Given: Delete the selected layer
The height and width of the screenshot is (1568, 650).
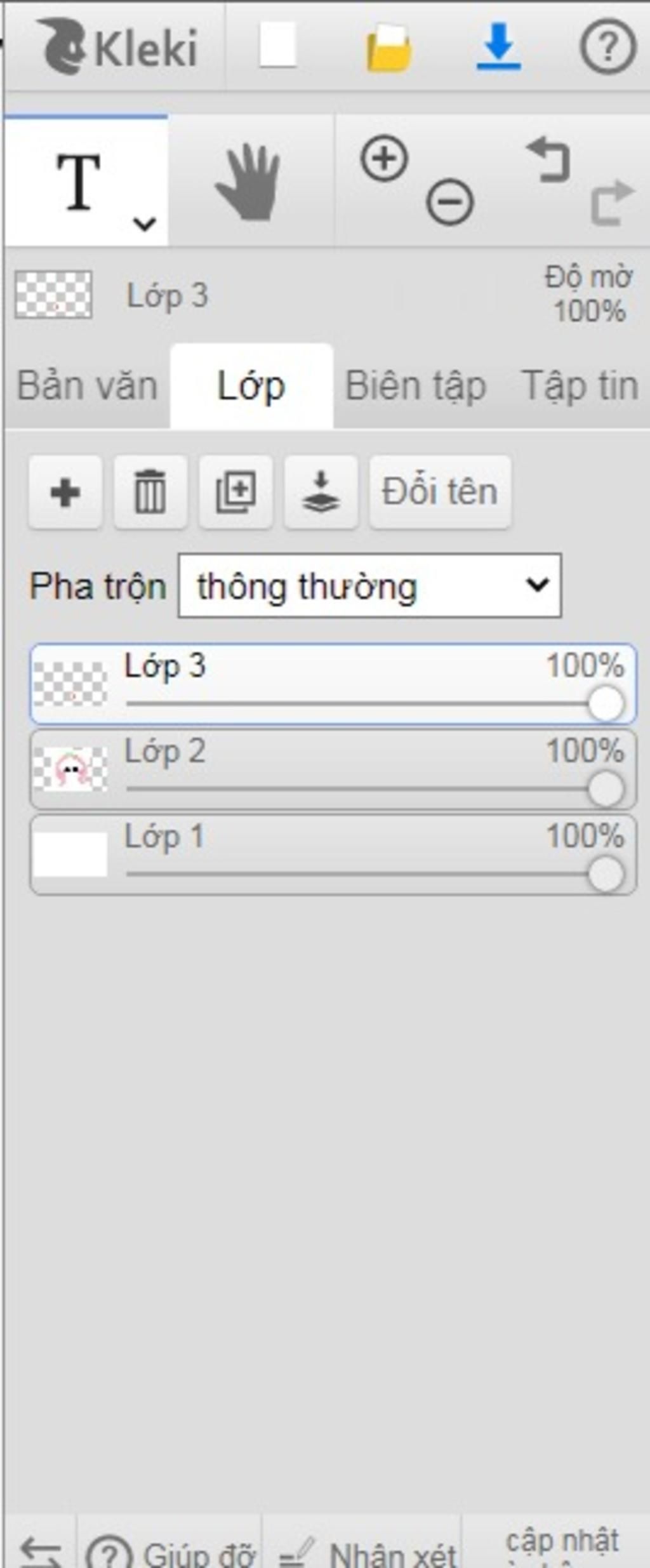Looking at the screenshot, I should (x=150, y=492).
